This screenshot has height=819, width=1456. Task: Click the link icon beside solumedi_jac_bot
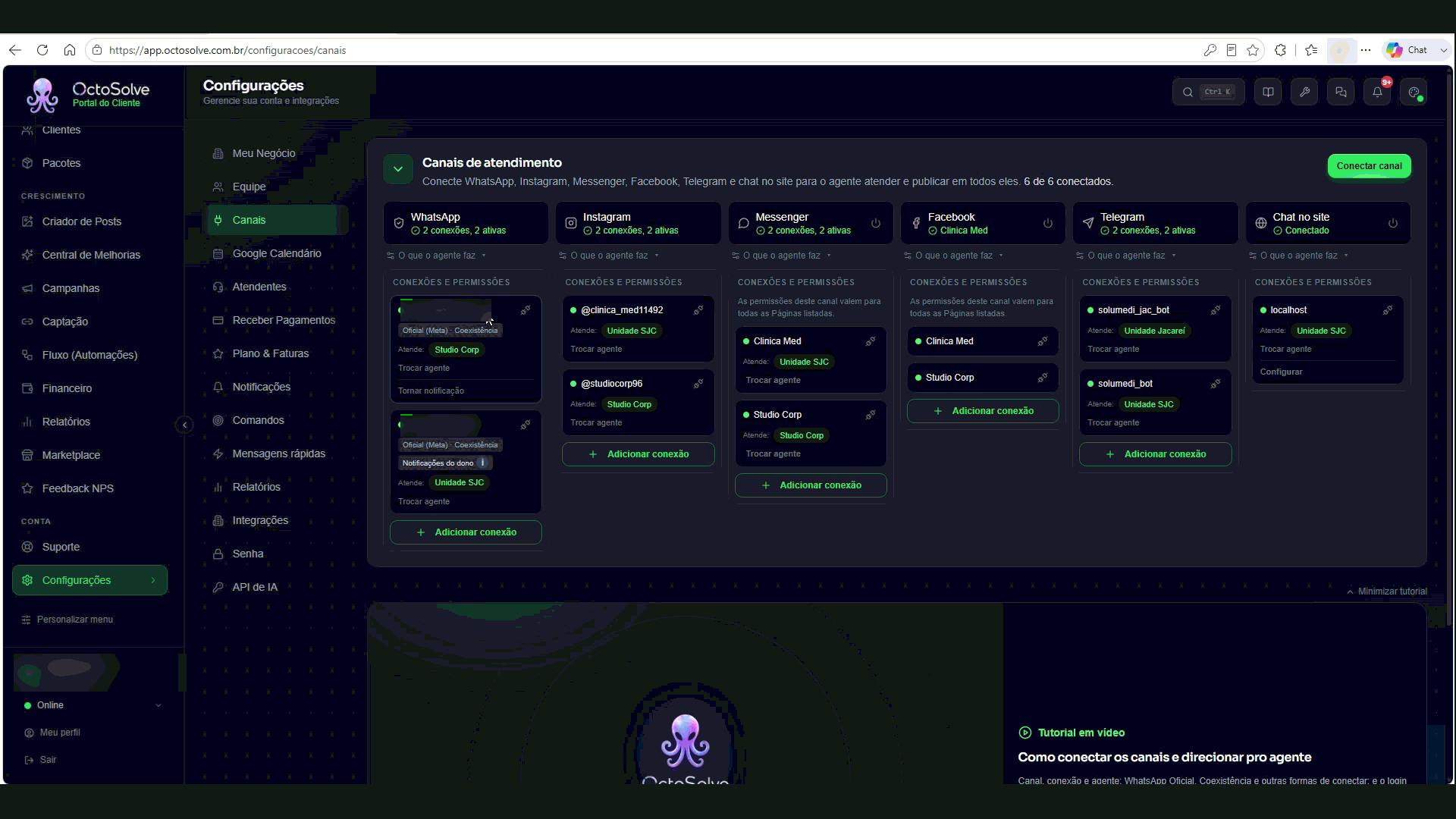tap(1216, 310)
